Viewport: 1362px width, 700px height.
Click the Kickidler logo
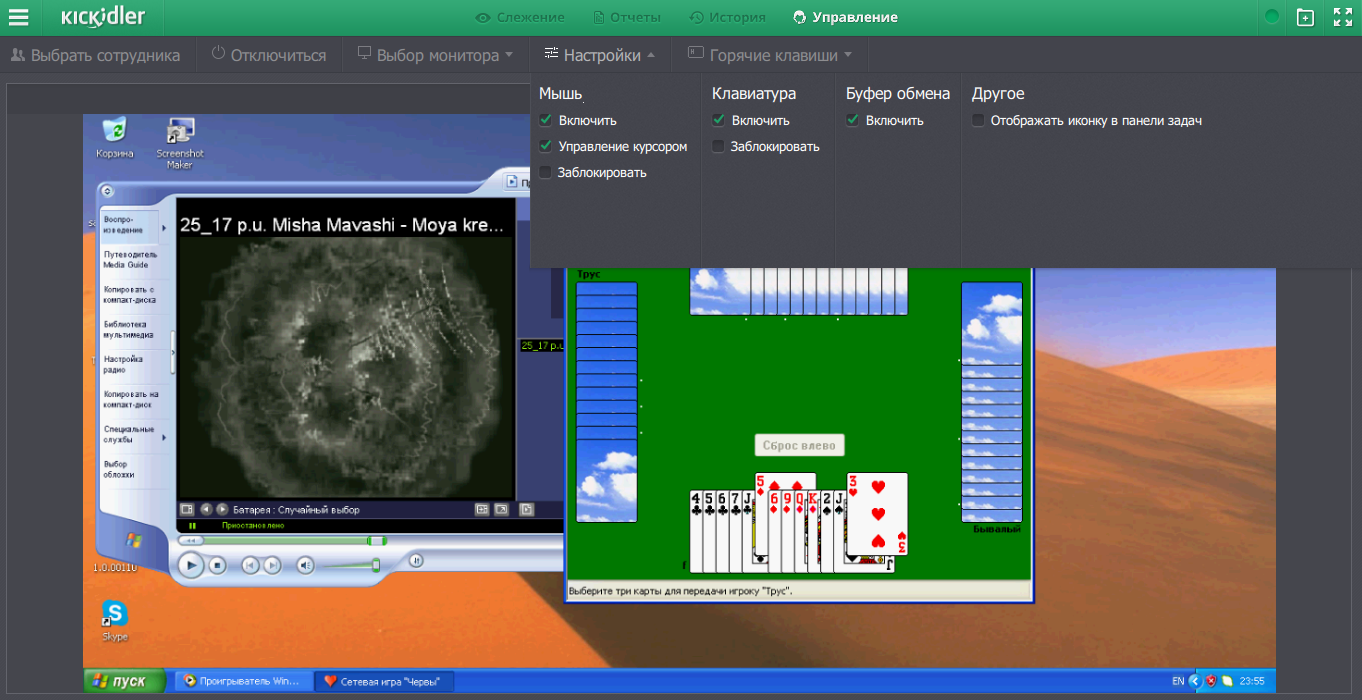pos(103,17)
